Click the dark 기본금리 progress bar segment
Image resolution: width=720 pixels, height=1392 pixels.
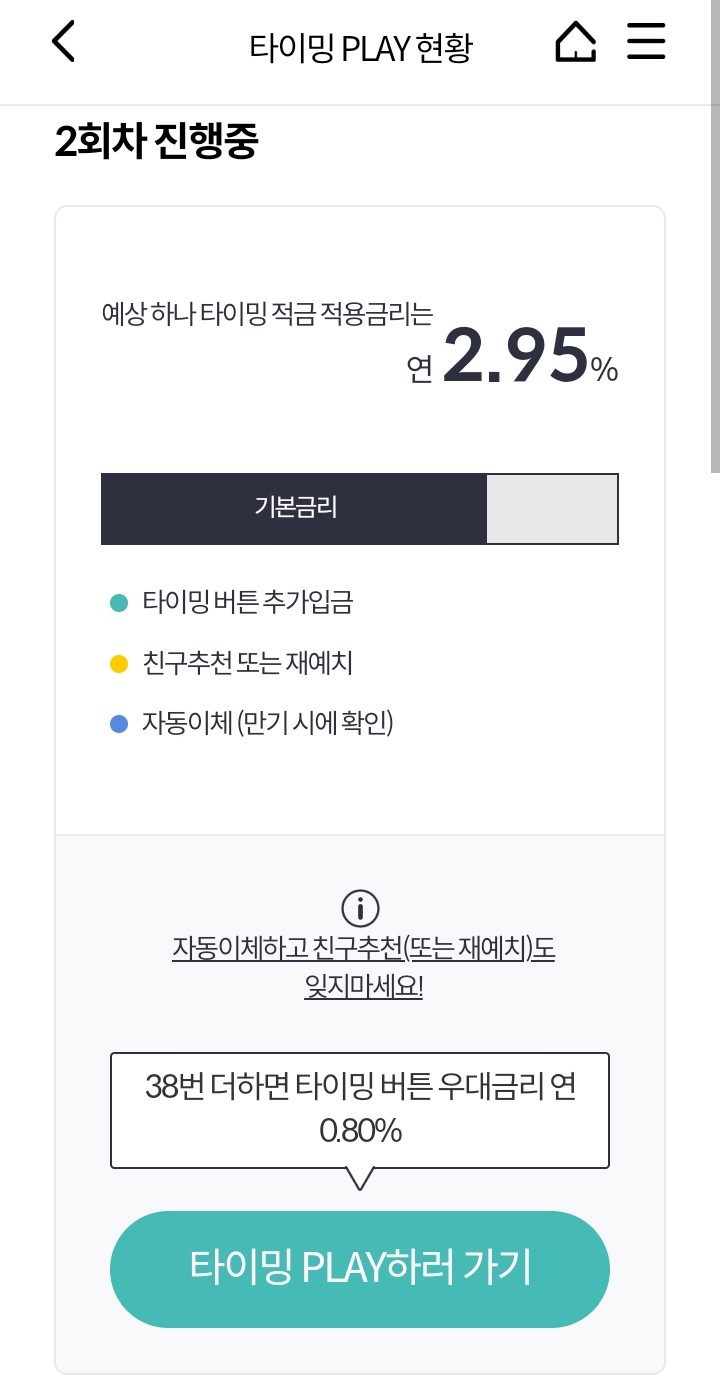[x=294, y=508]
